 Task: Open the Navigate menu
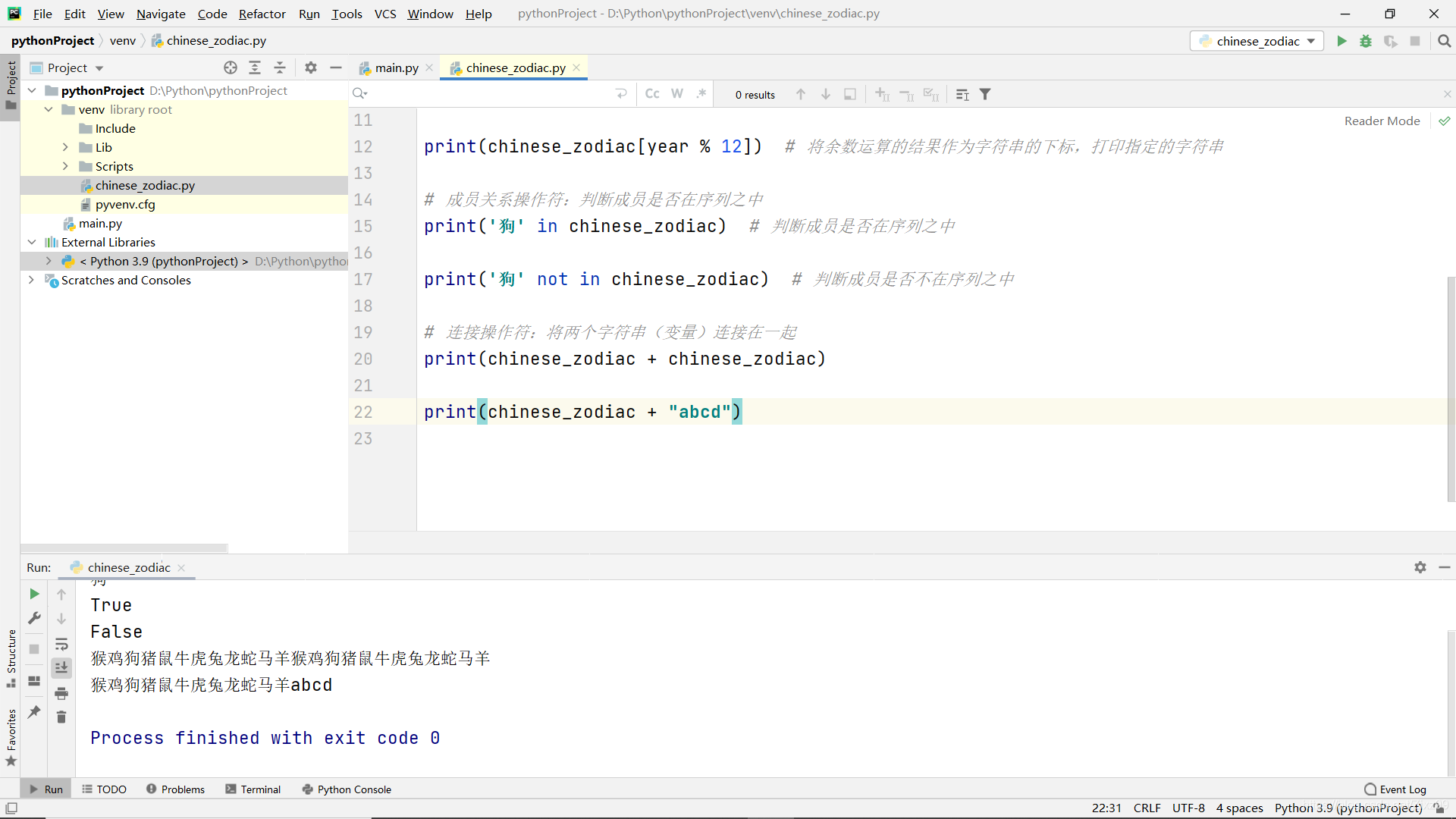[161, 14]
